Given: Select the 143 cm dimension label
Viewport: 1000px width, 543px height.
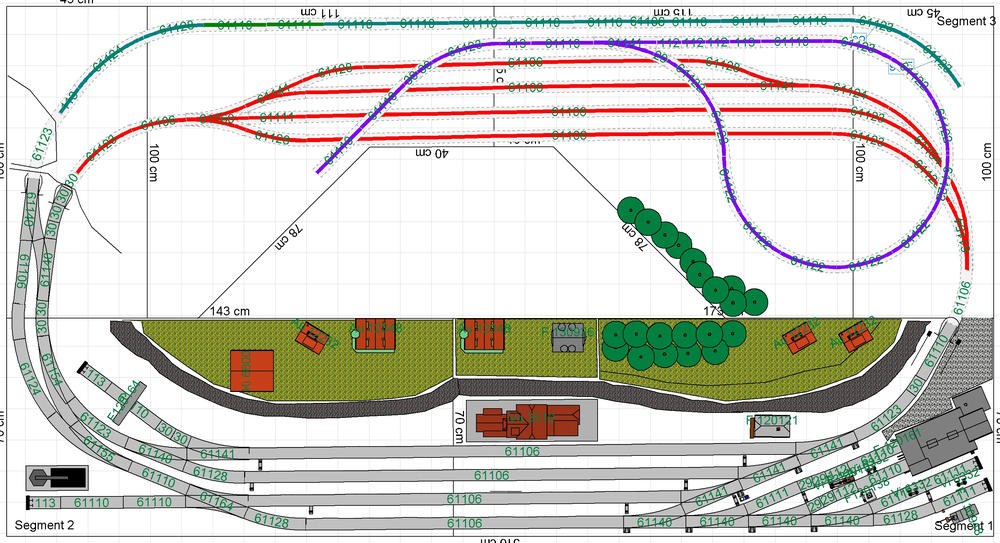Looking at the screenshot, I should click(229, 311).
